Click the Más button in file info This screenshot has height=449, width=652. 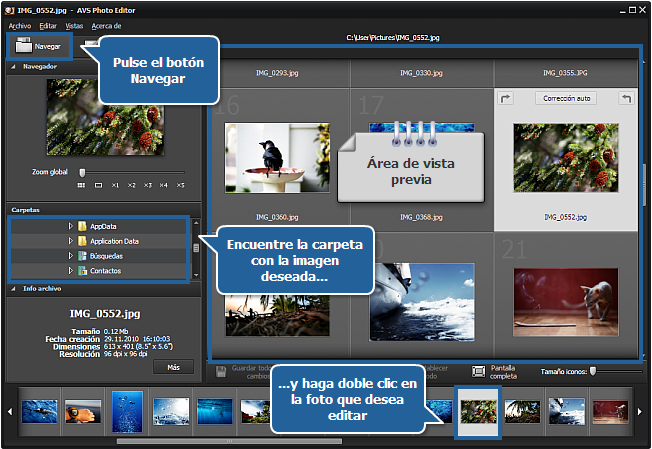(x=173, y=367)
